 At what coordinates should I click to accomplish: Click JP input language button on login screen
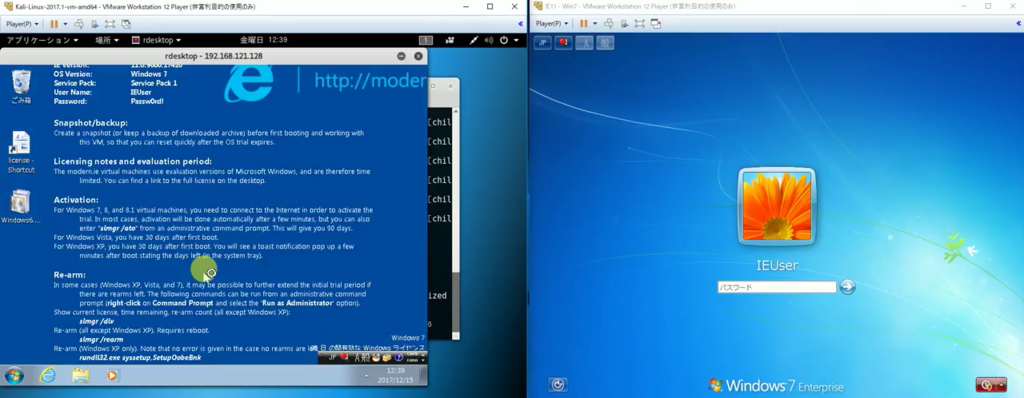[543, 43]
